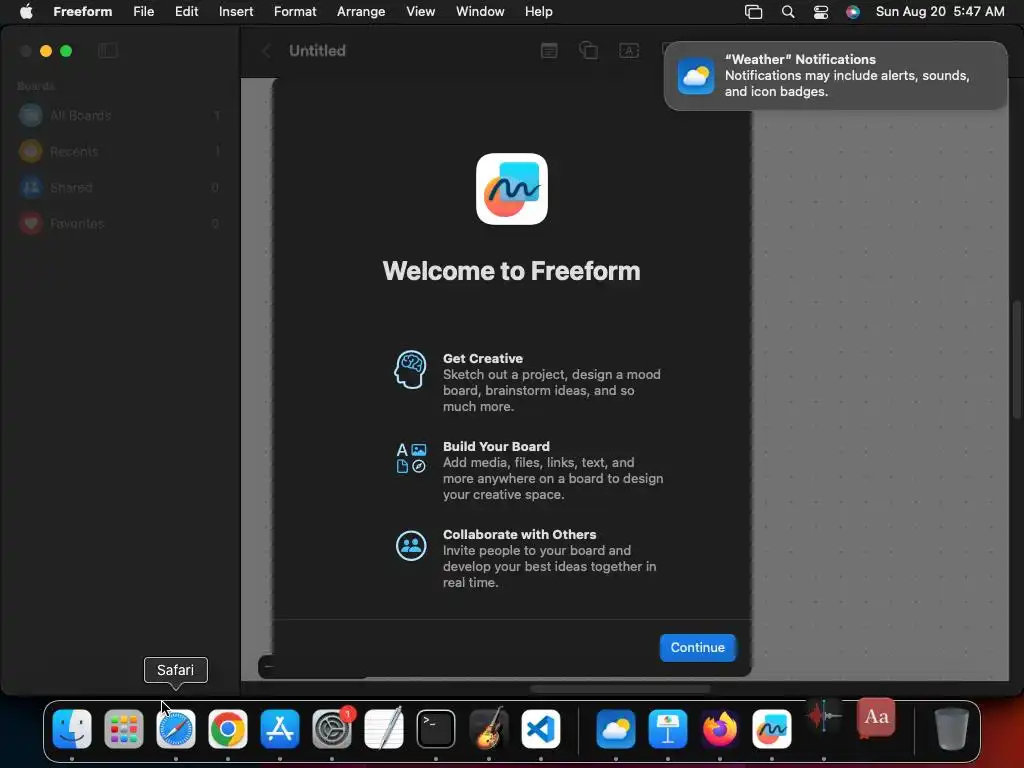Open Finder from the Dock
The image size is (1024, 768).
point(72,729)
